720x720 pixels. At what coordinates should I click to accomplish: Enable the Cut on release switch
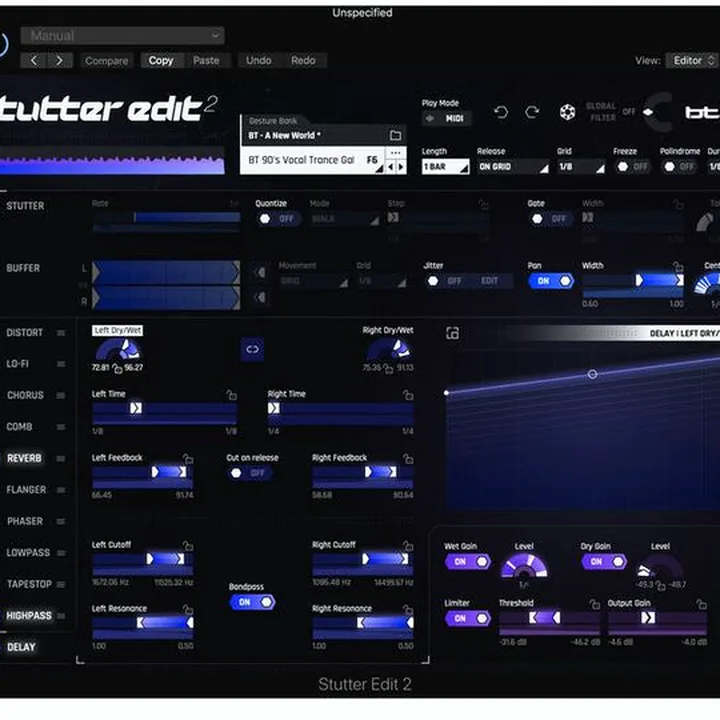coord(249,473)
